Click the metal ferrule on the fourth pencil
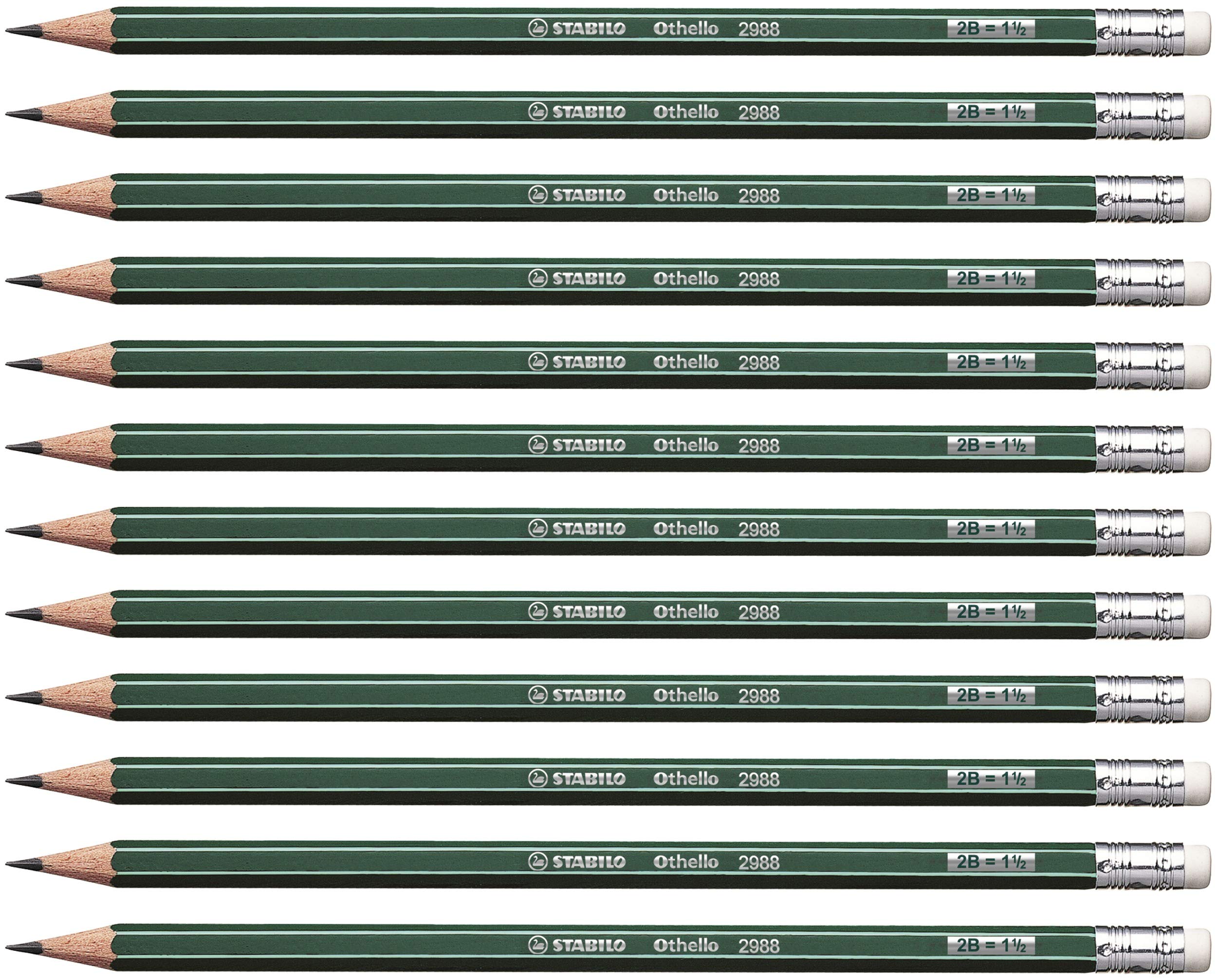Image resolution: width=1217 pixels, height=980 pixels. [x=1139, y=283]
